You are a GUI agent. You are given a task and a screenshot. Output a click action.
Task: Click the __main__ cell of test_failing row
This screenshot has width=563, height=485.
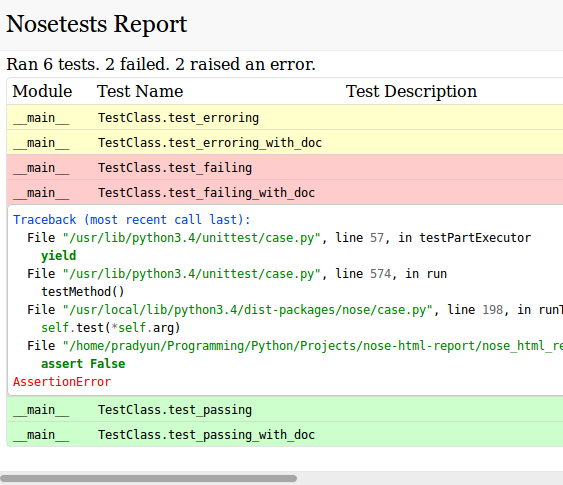pyautogui.click(x=41, y=168)
